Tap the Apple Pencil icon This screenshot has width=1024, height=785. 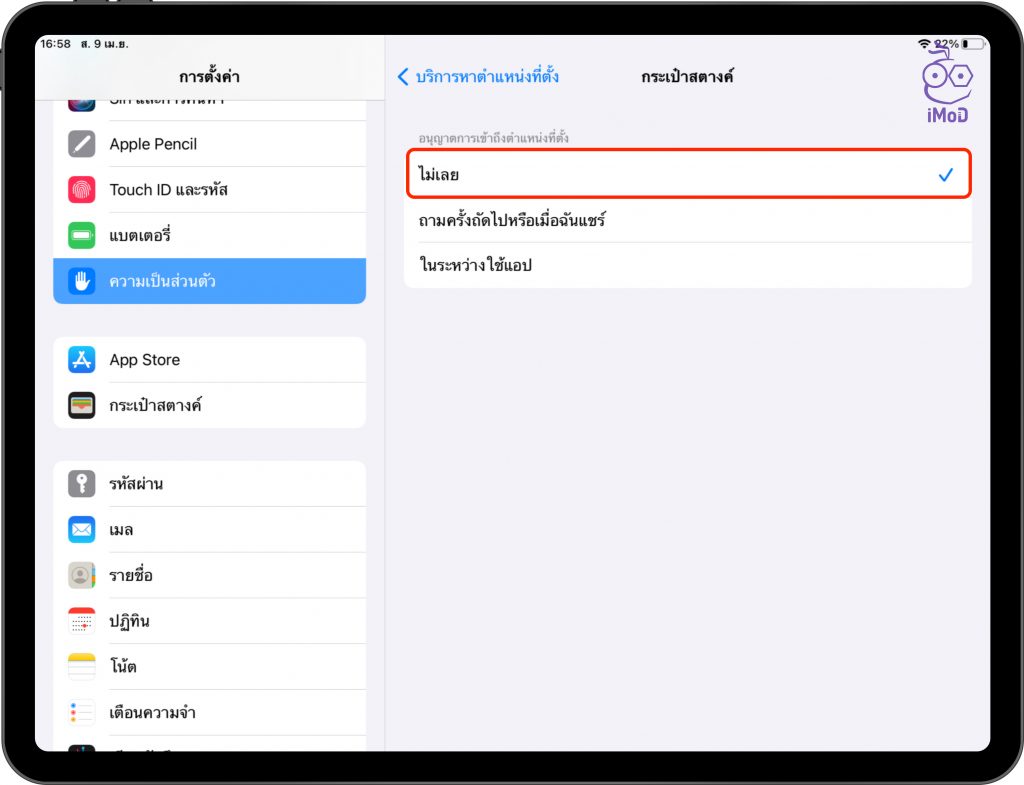(82, 144)
